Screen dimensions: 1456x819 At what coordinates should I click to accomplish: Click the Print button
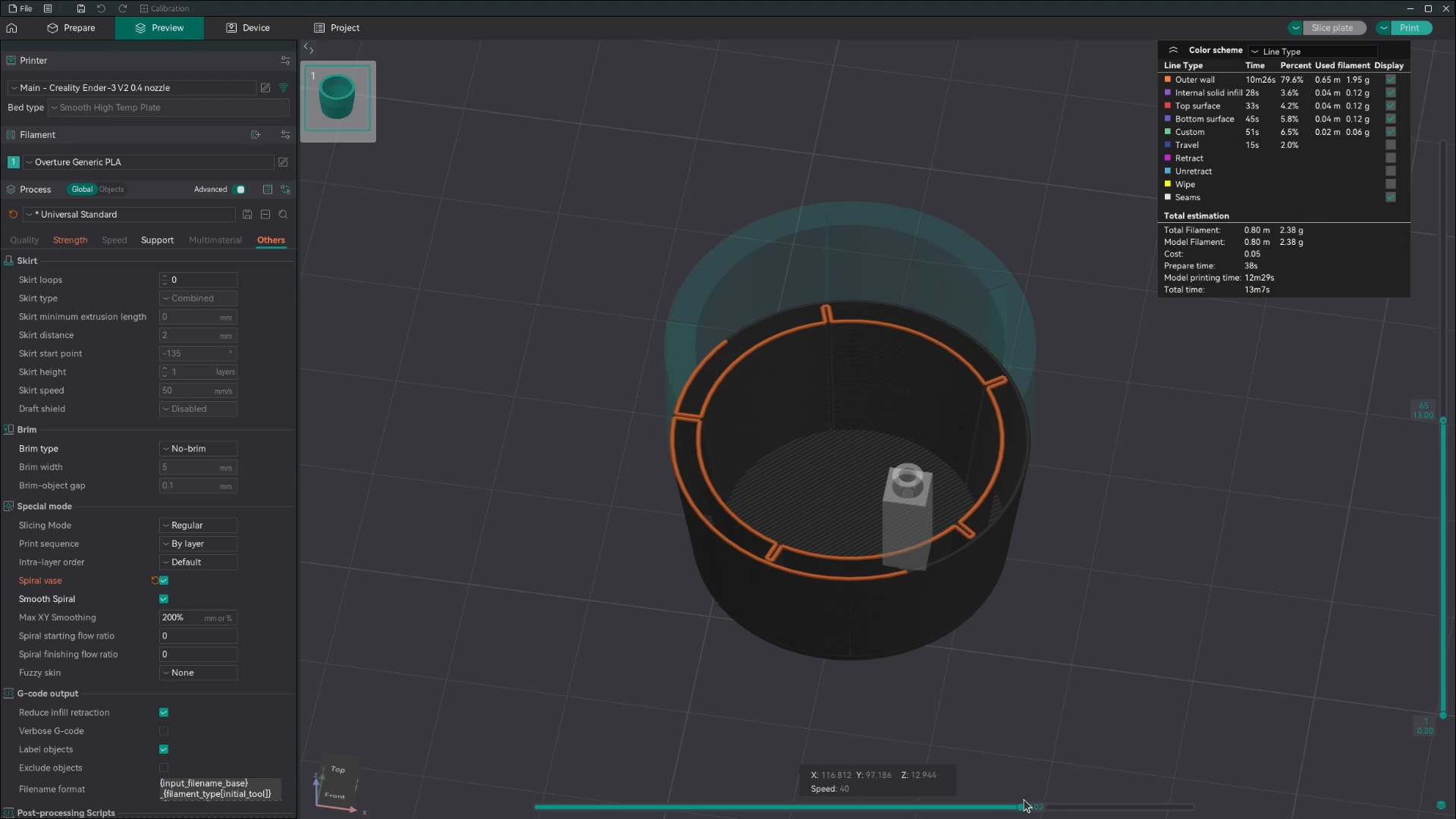tap(1409, 28)
